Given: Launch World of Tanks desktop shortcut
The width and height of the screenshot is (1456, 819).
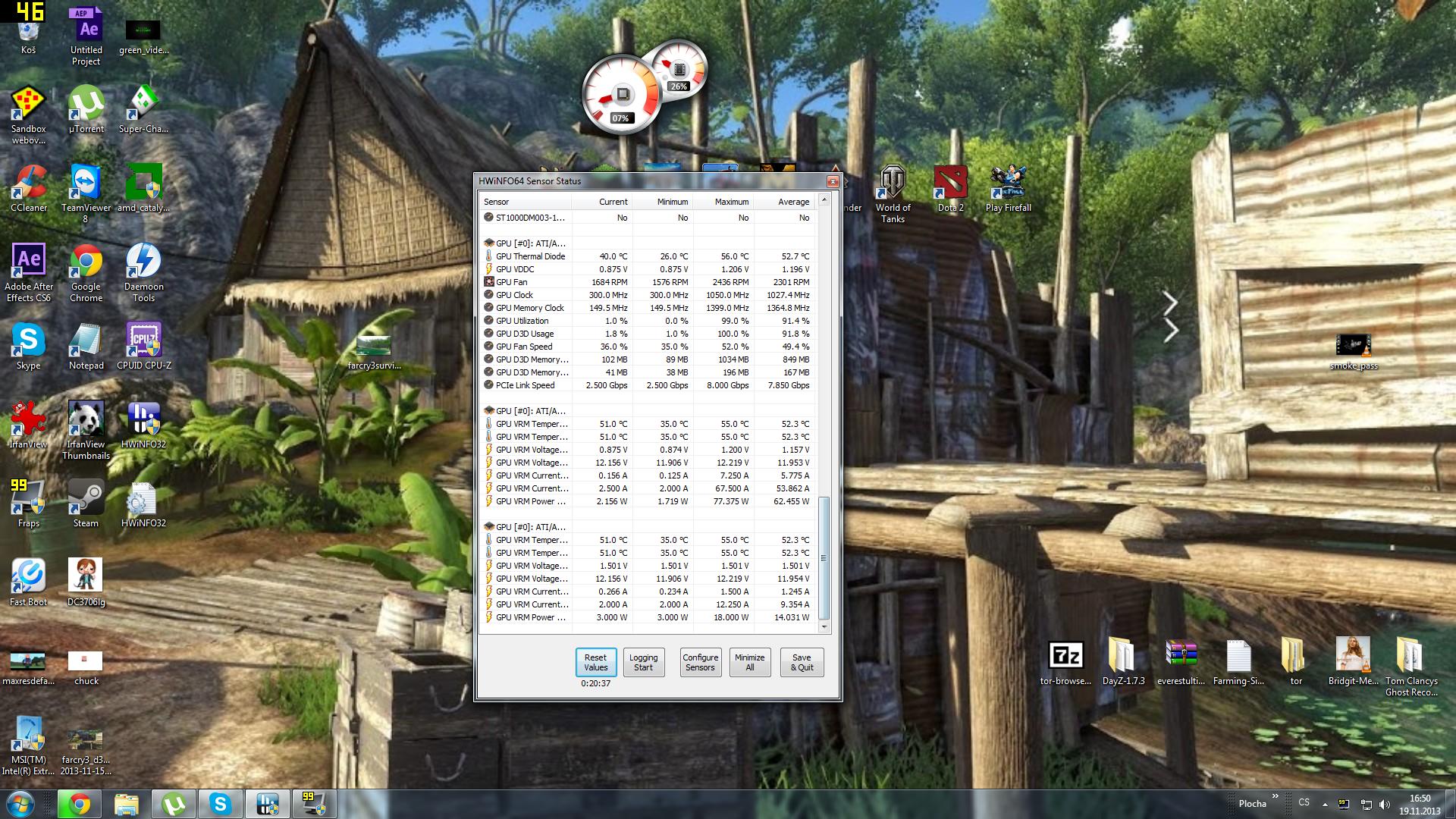Looking at the screenshot, I should (x=893, y=194).
